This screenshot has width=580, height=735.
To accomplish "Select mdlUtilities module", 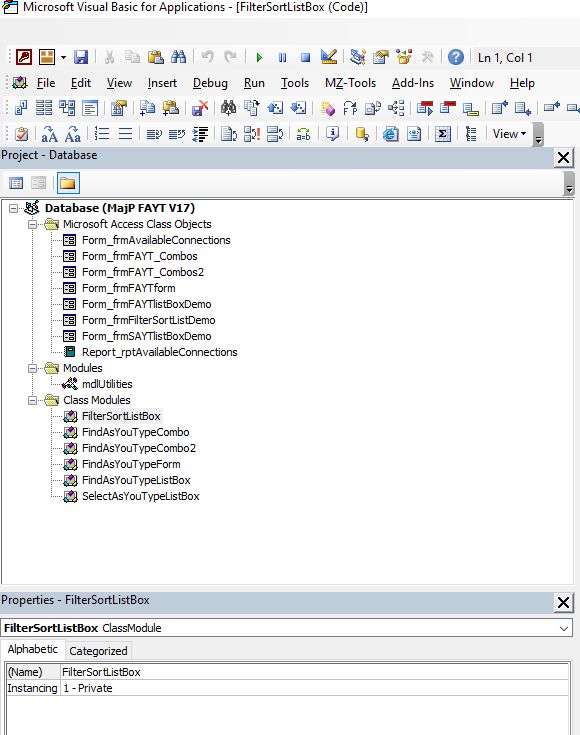I will (107, 384).
